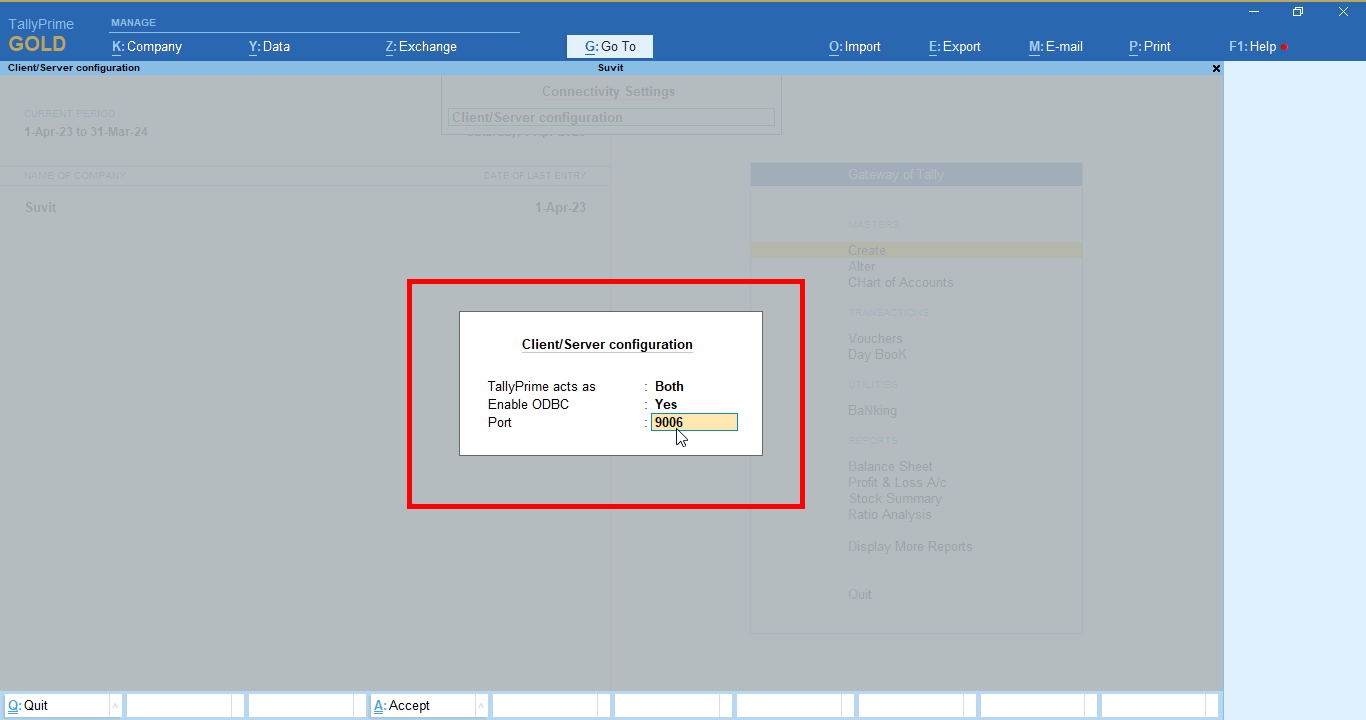Image resolution: width=1366 pixels, height=720 pixels.
Task: Click 'Ratio Analysis' report
Action: [x=889, y=514]
